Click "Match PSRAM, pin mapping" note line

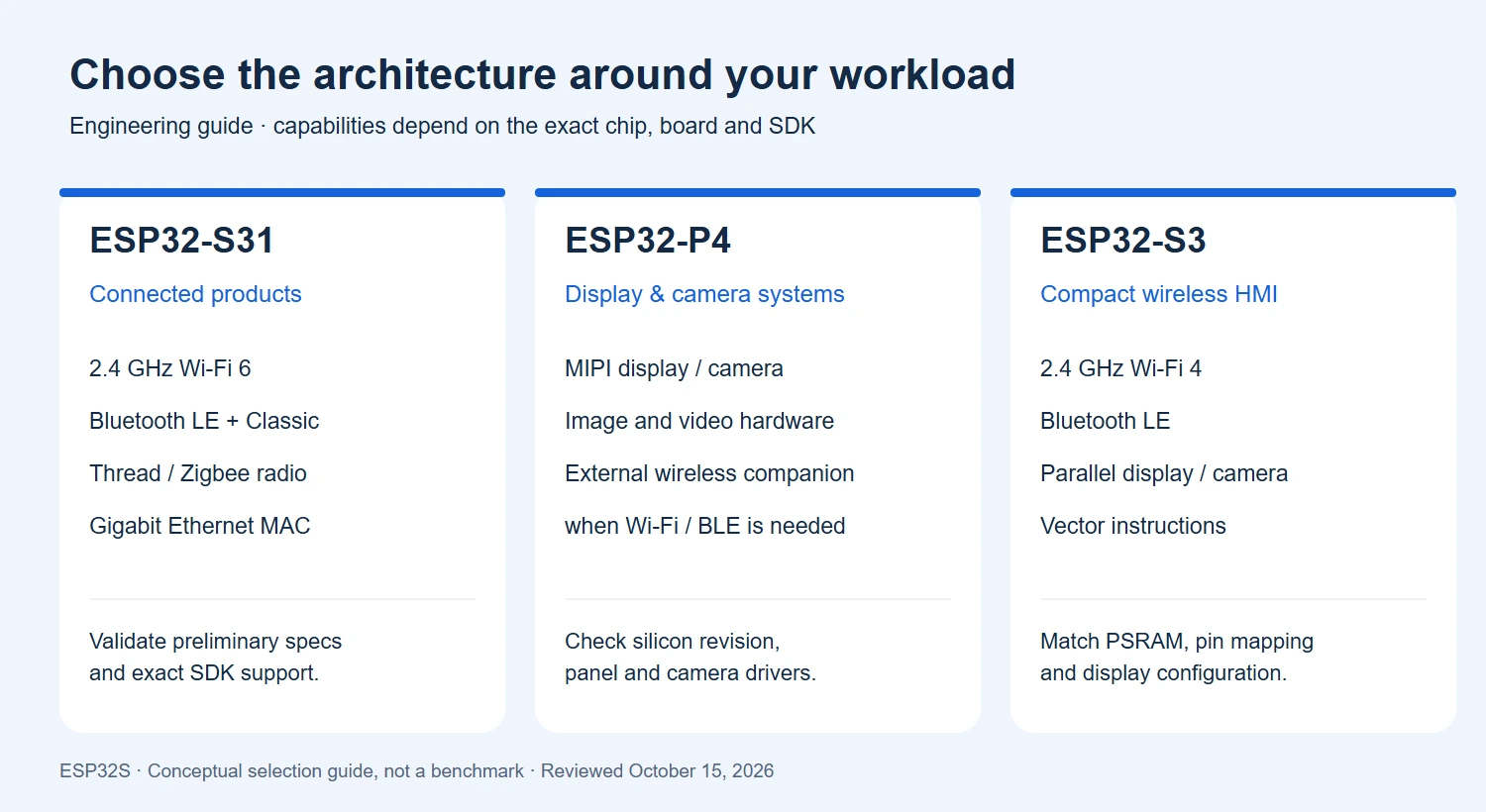(x=1177, y=642)
